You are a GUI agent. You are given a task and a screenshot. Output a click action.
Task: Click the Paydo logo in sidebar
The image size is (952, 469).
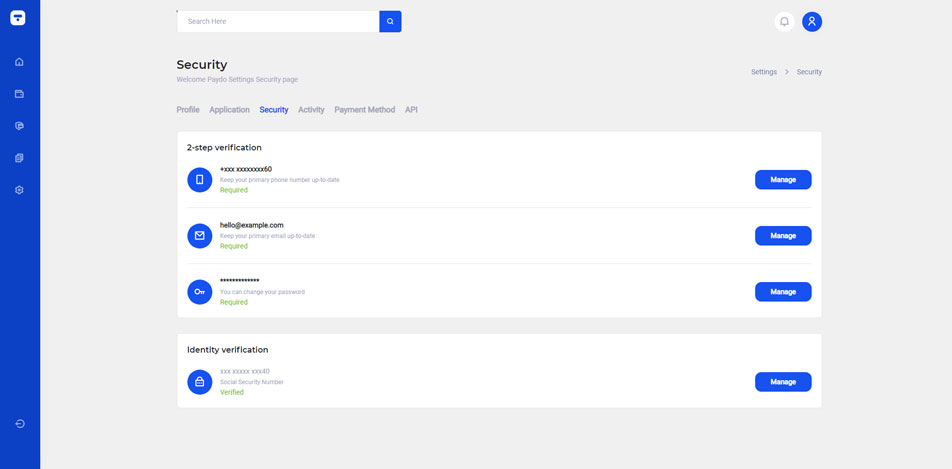(x=19, y=18)
